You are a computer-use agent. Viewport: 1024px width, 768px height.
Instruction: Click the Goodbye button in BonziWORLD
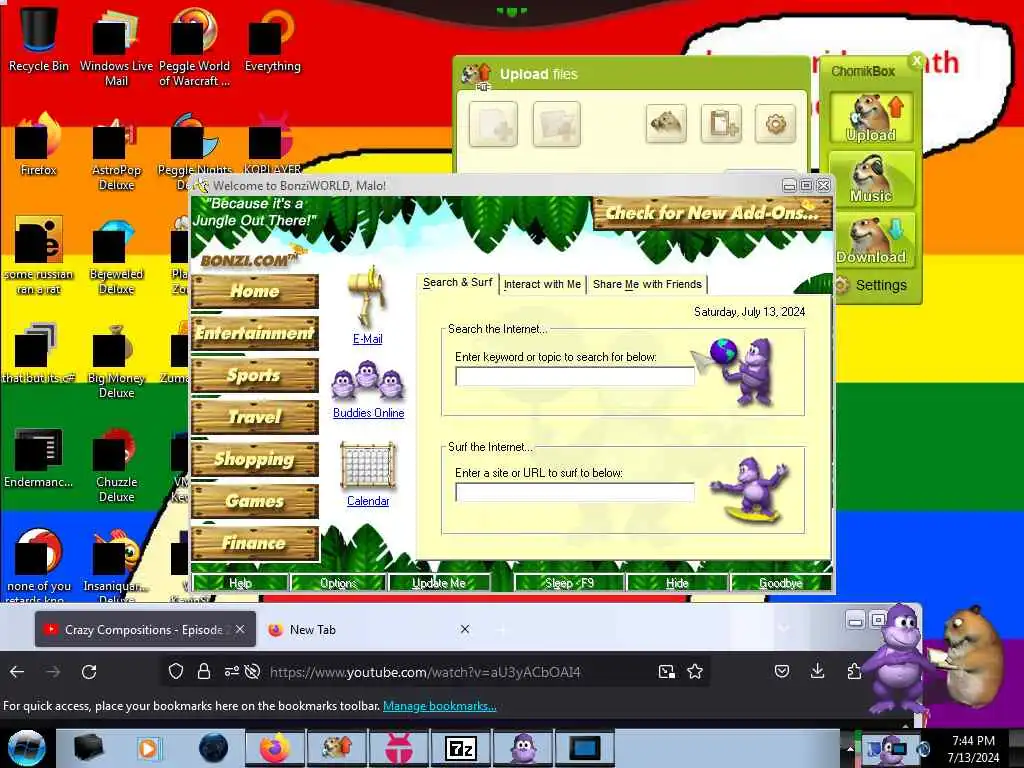point(780,583)
